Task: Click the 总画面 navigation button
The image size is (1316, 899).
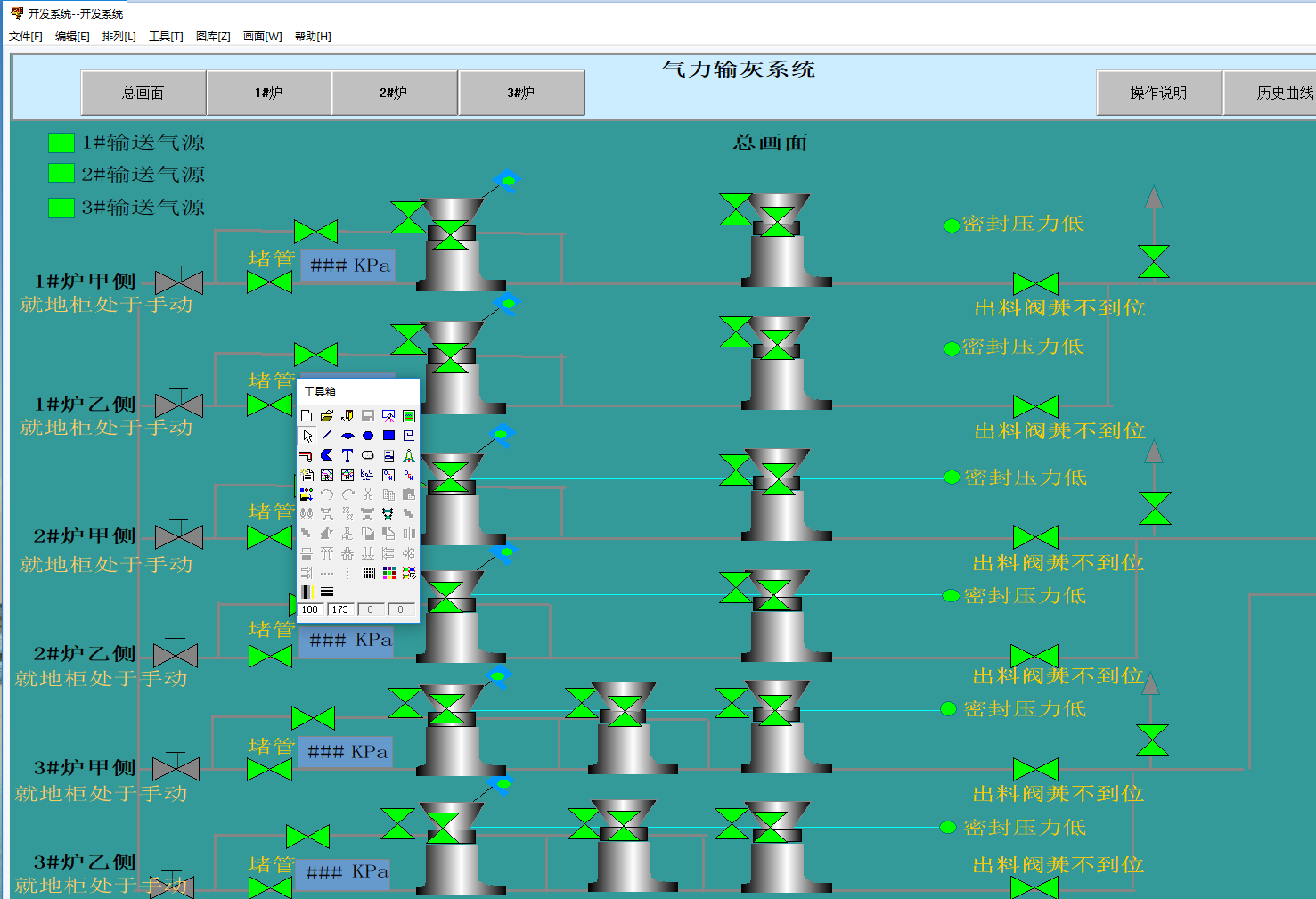Action: pyautogui.click(x=143, y=93)
